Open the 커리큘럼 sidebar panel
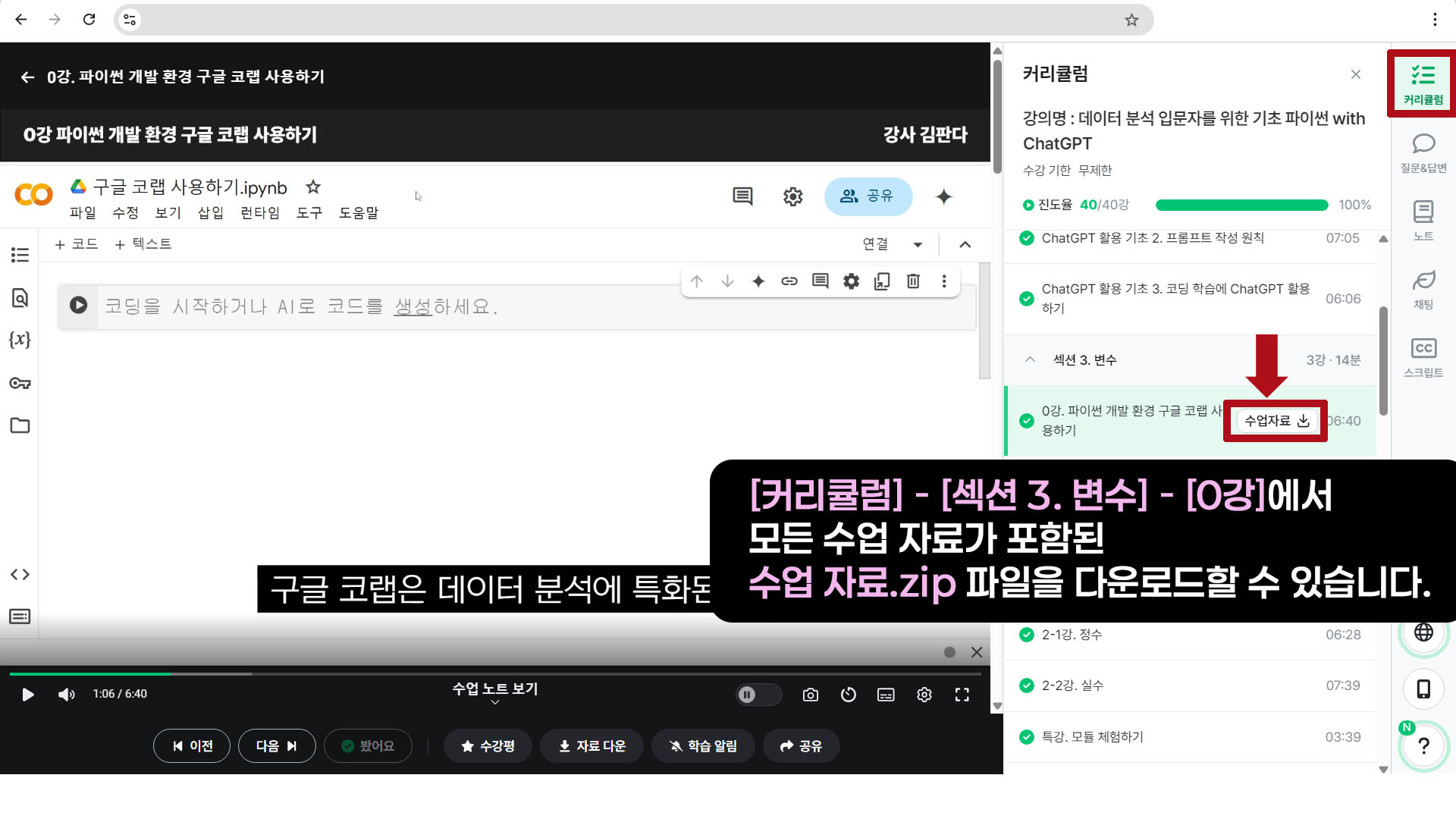The height and width of the screenshot is (819, 1456). point(1423,84)
